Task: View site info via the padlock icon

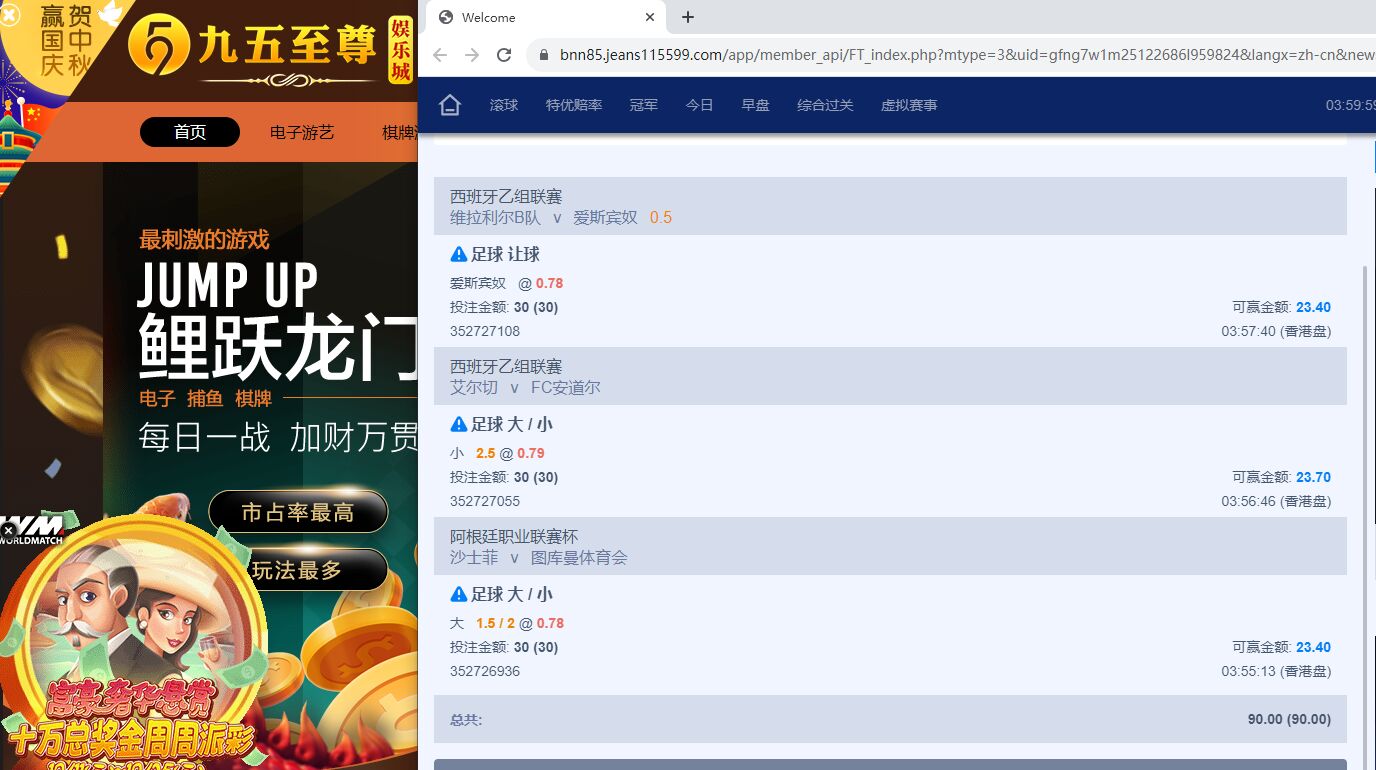Action: pyautogui.click(x=544, y=55)
